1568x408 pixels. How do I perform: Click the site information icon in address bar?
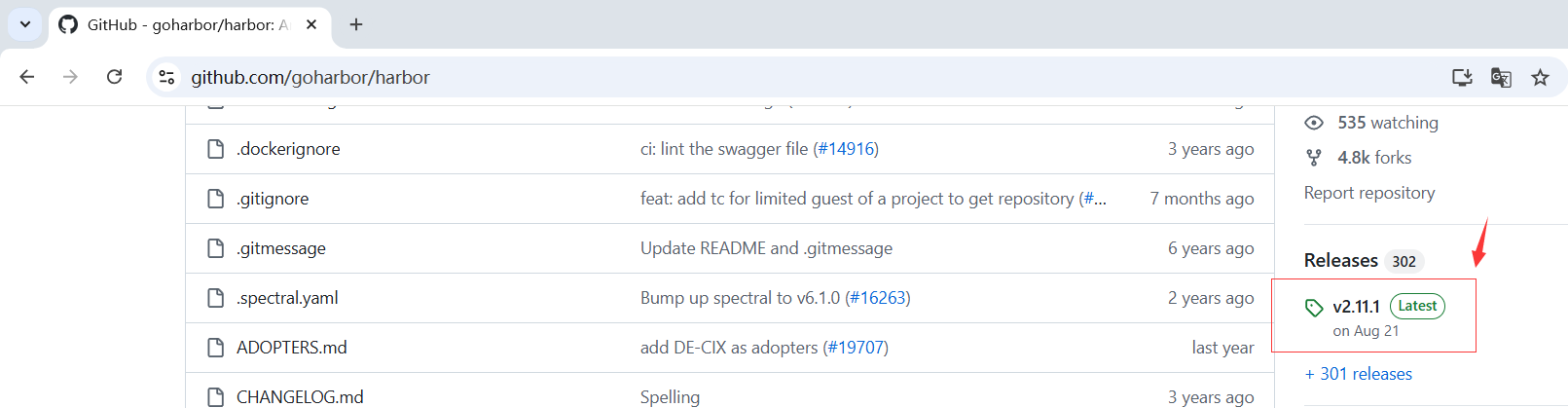(x=167, y=77)
